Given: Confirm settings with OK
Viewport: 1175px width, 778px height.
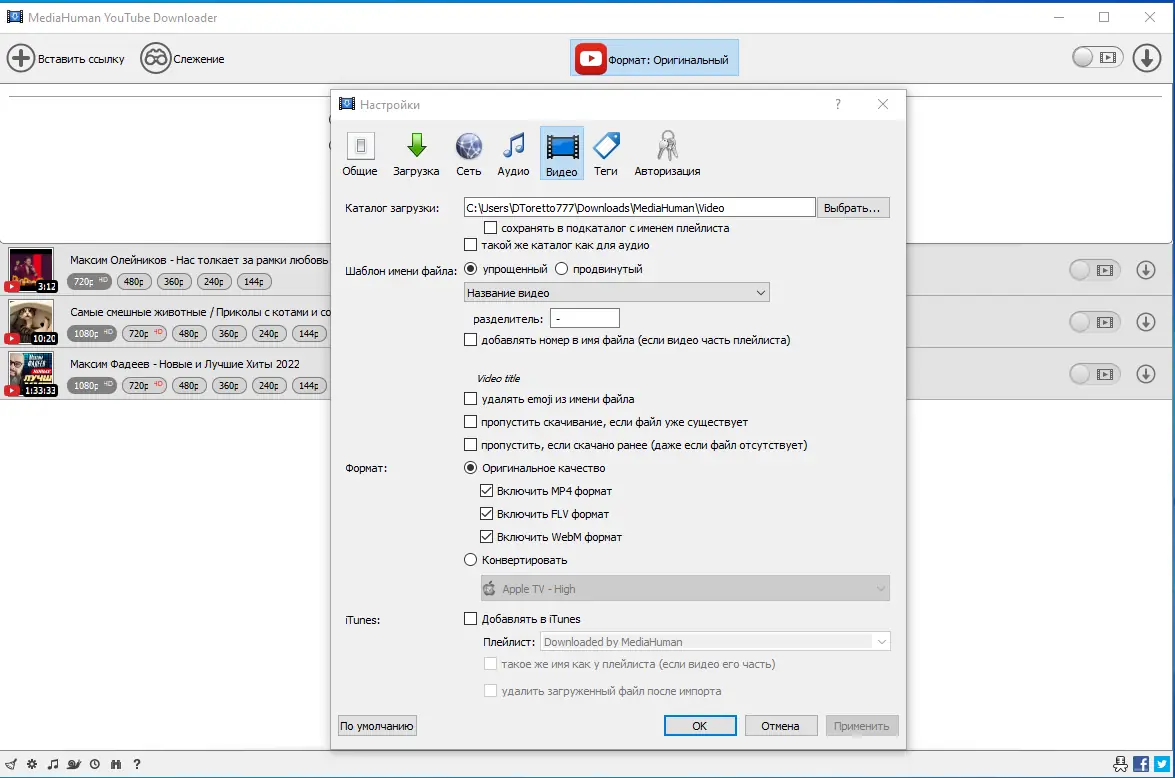Looking at the screenshot, I should click(700, 726).
